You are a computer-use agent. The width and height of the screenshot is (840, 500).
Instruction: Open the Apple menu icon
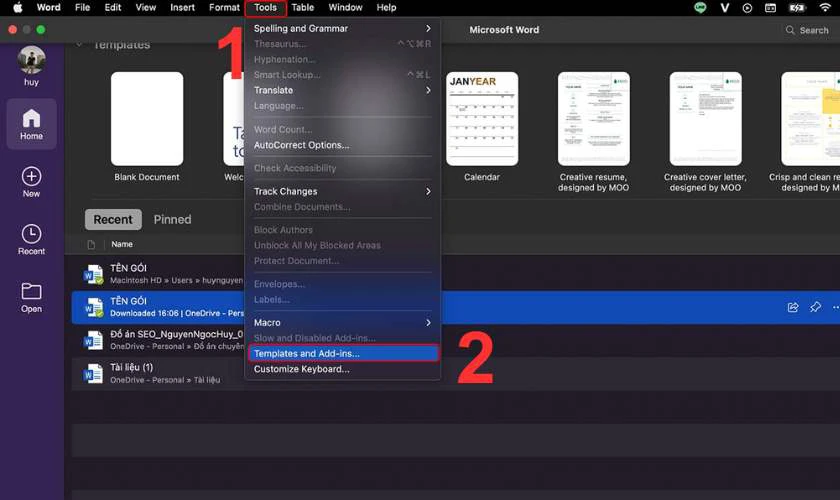(18, 8)
